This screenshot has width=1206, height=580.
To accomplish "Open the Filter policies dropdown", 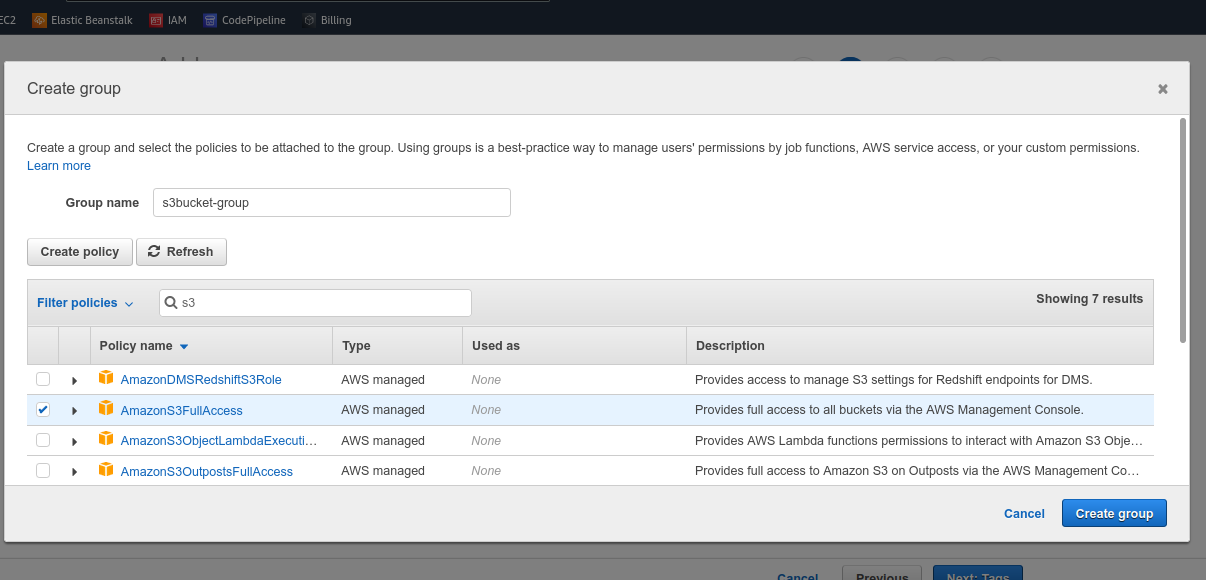I will [85, 303].
